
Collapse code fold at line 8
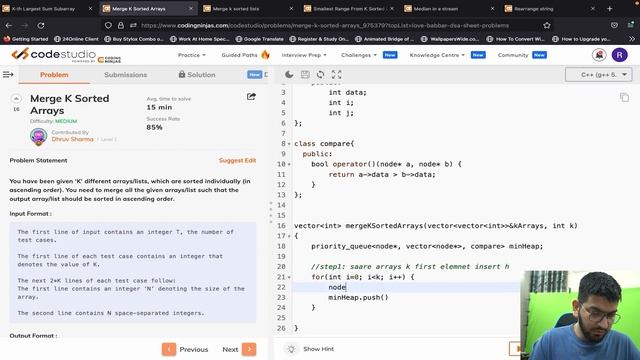(x=289, y=144)
